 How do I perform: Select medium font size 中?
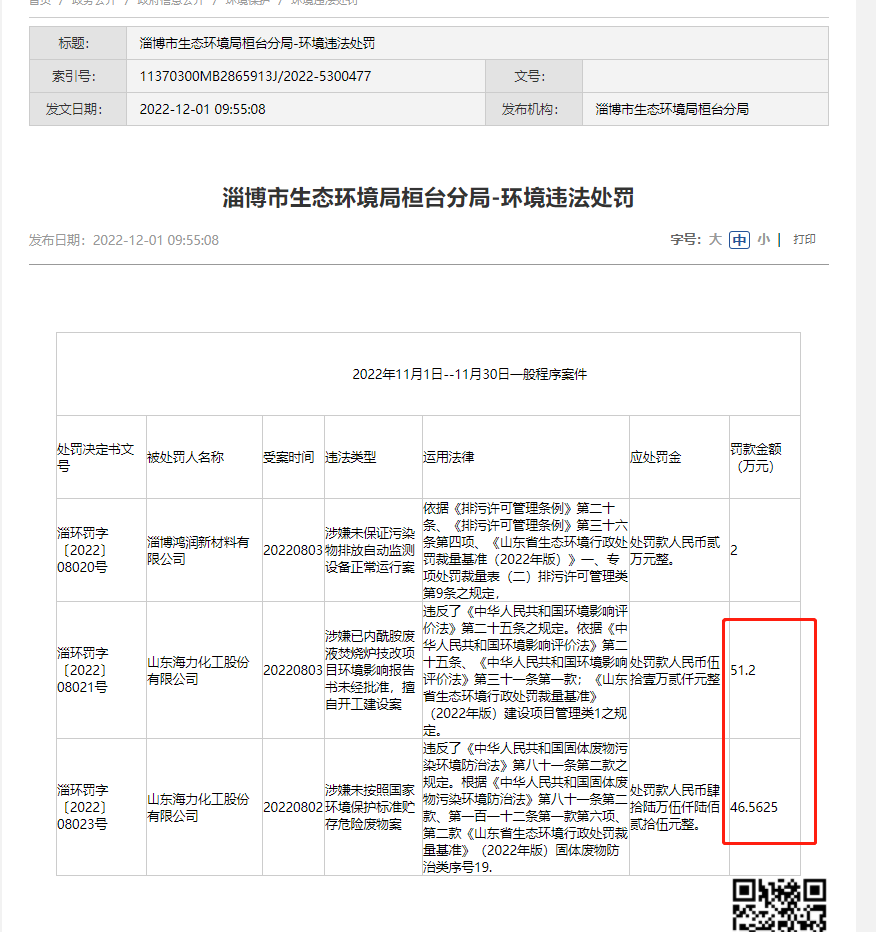739,240
